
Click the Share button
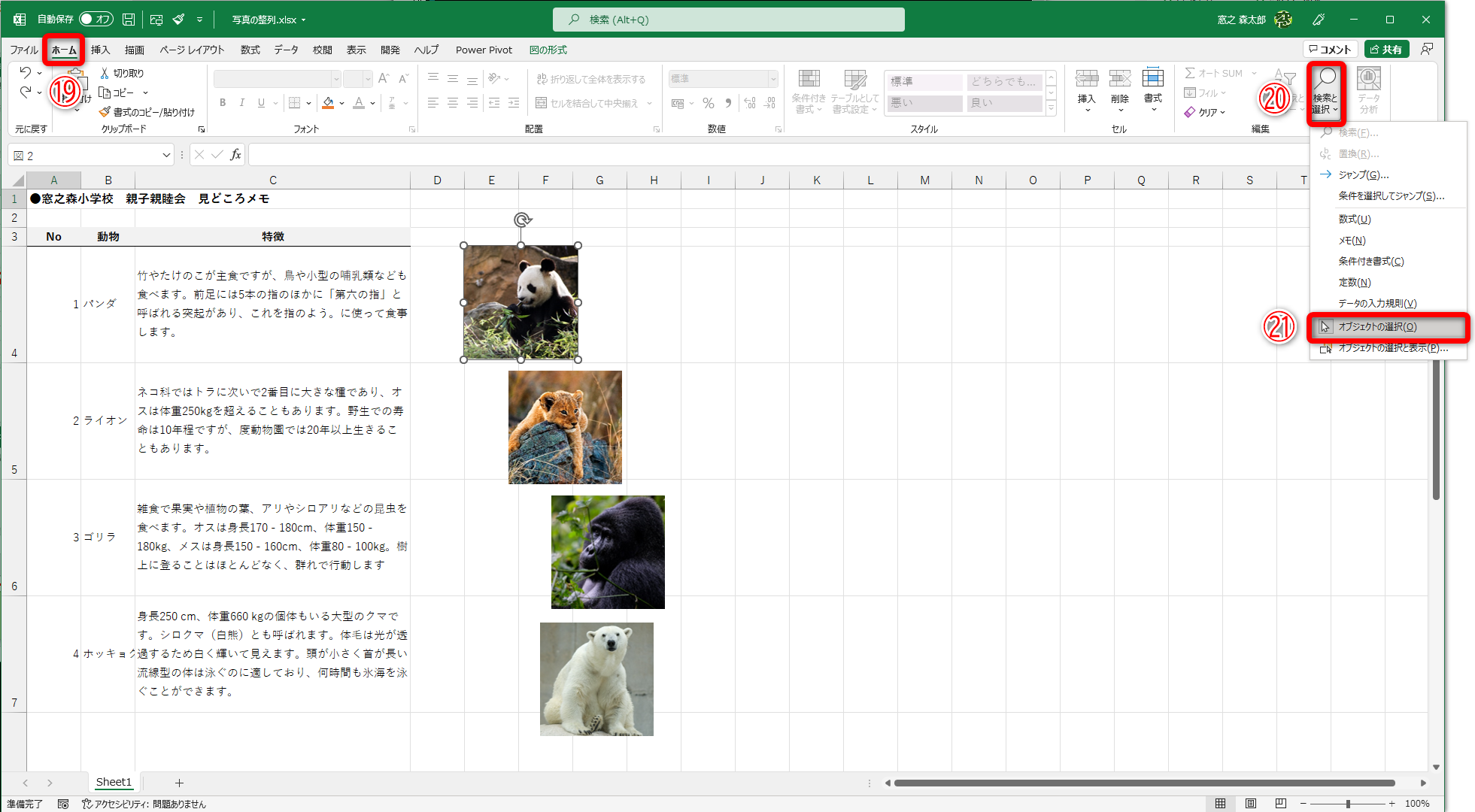(1385, 50)
